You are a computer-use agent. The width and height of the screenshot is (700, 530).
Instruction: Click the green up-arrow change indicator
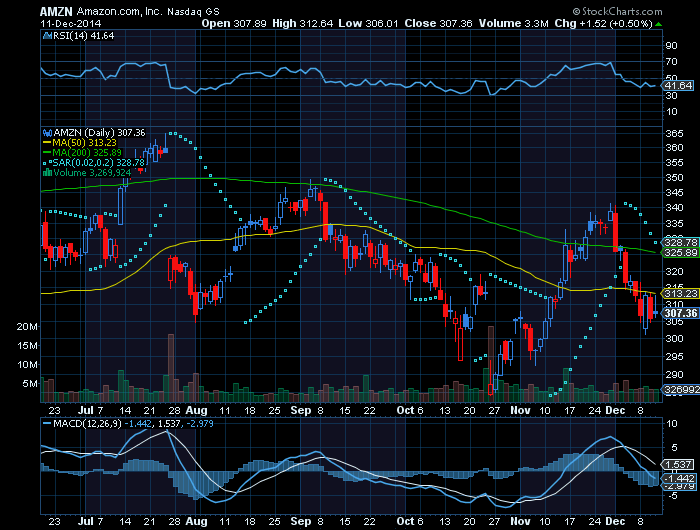[659, 24]
